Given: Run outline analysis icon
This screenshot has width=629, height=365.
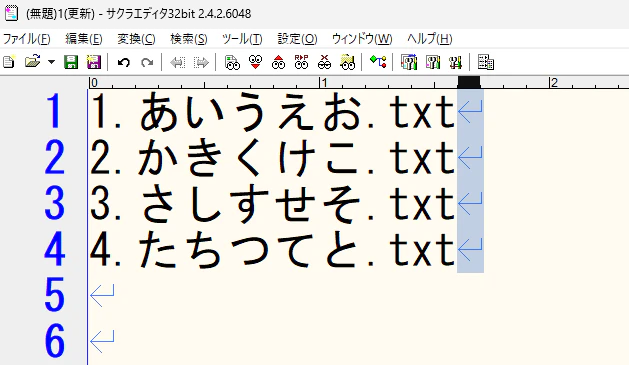Looking at the screenshot, I should 378,62.
